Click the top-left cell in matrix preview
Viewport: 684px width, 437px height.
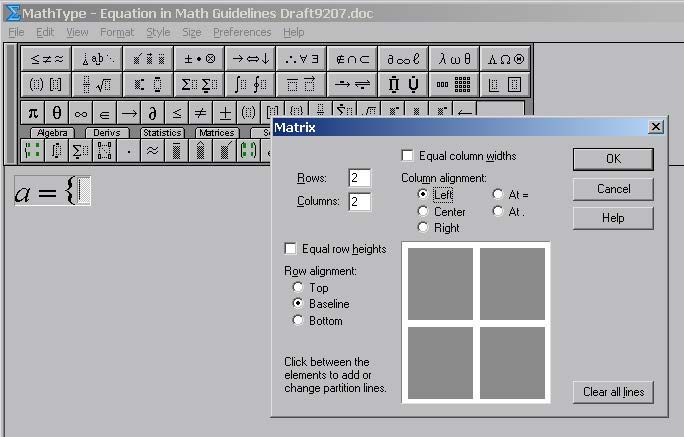pyautogui.click(x=440, y=284)
